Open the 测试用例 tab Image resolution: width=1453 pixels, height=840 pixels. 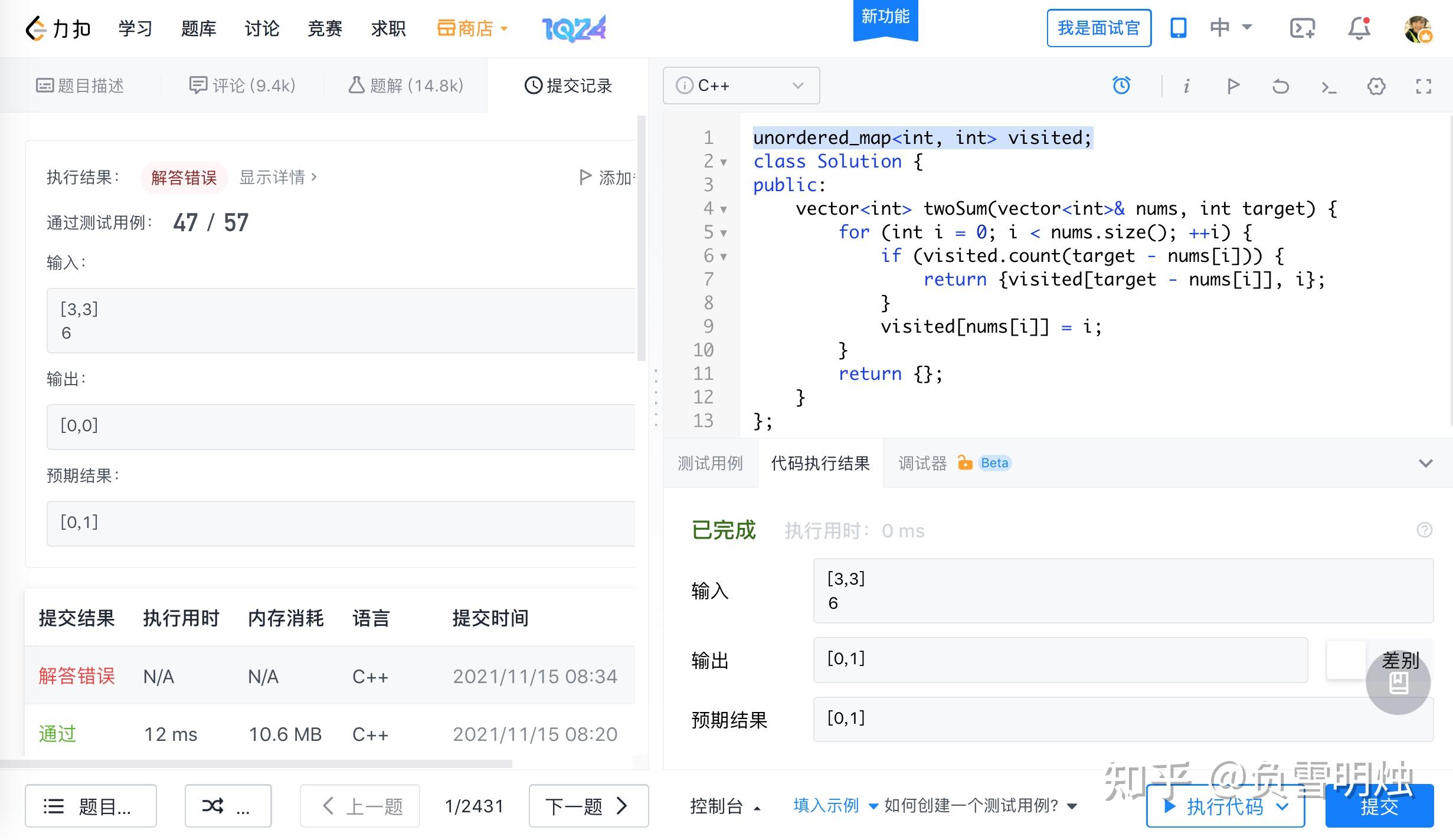[710, 463]
